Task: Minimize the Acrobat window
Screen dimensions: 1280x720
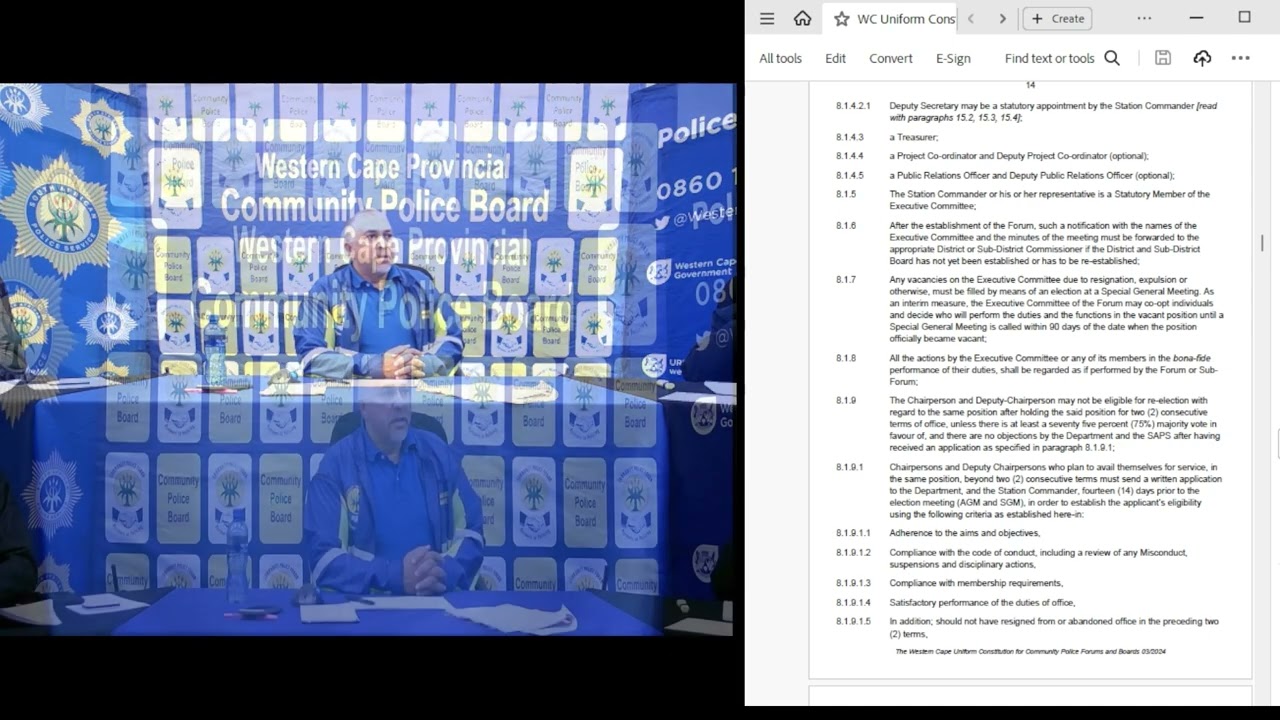Action: pyautogui.click(x=1196, y=18)
